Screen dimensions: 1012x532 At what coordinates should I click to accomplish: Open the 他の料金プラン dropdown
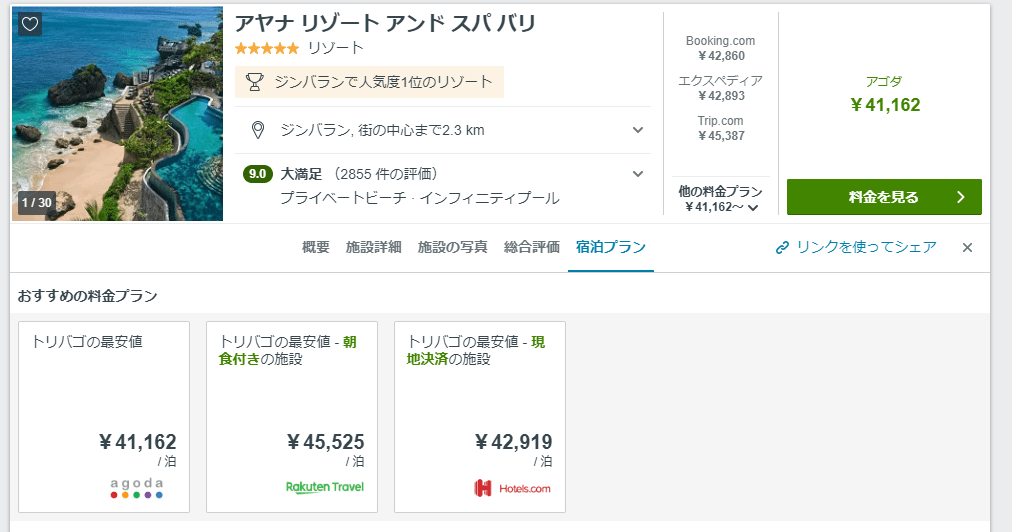720,199
